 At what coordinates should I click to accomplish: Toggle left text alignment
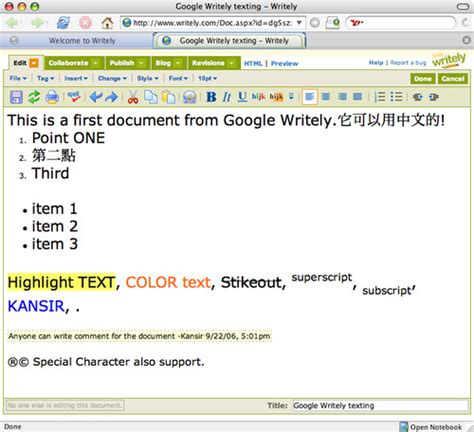pyautogui.click(x=309, y=97)
